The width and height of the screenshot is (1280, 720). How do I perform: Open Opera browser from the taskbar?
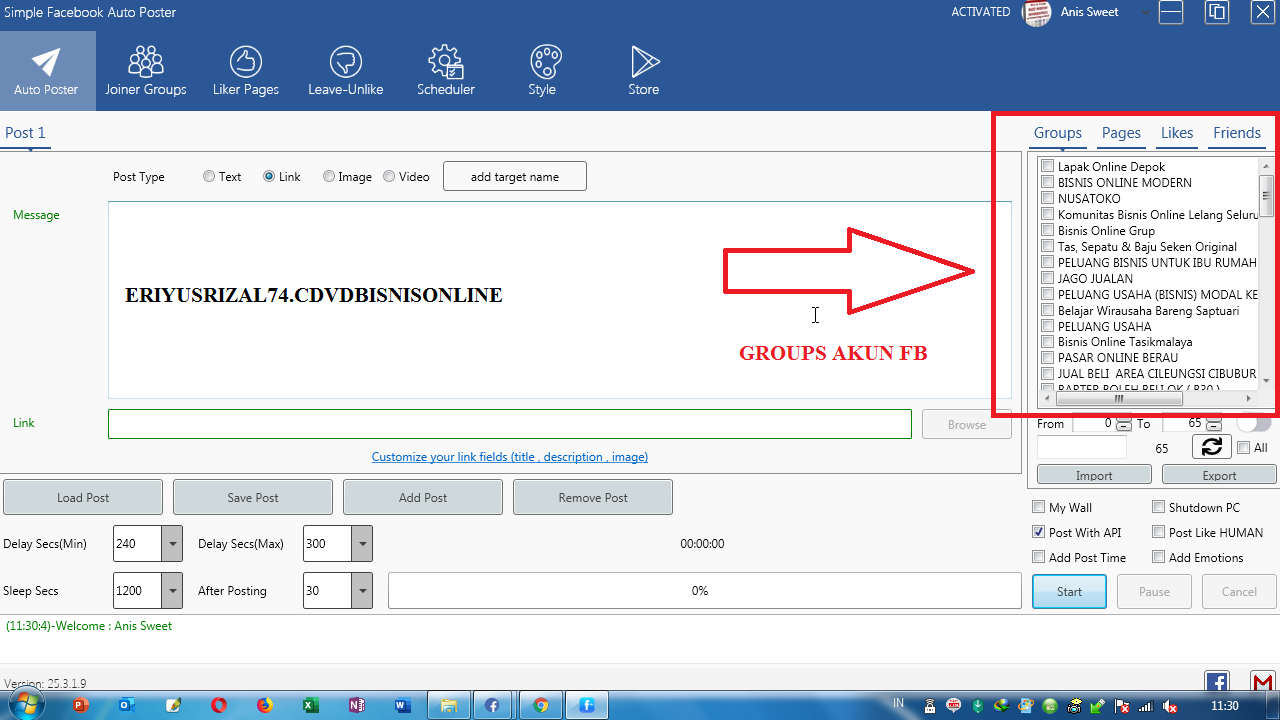point(219,705)
